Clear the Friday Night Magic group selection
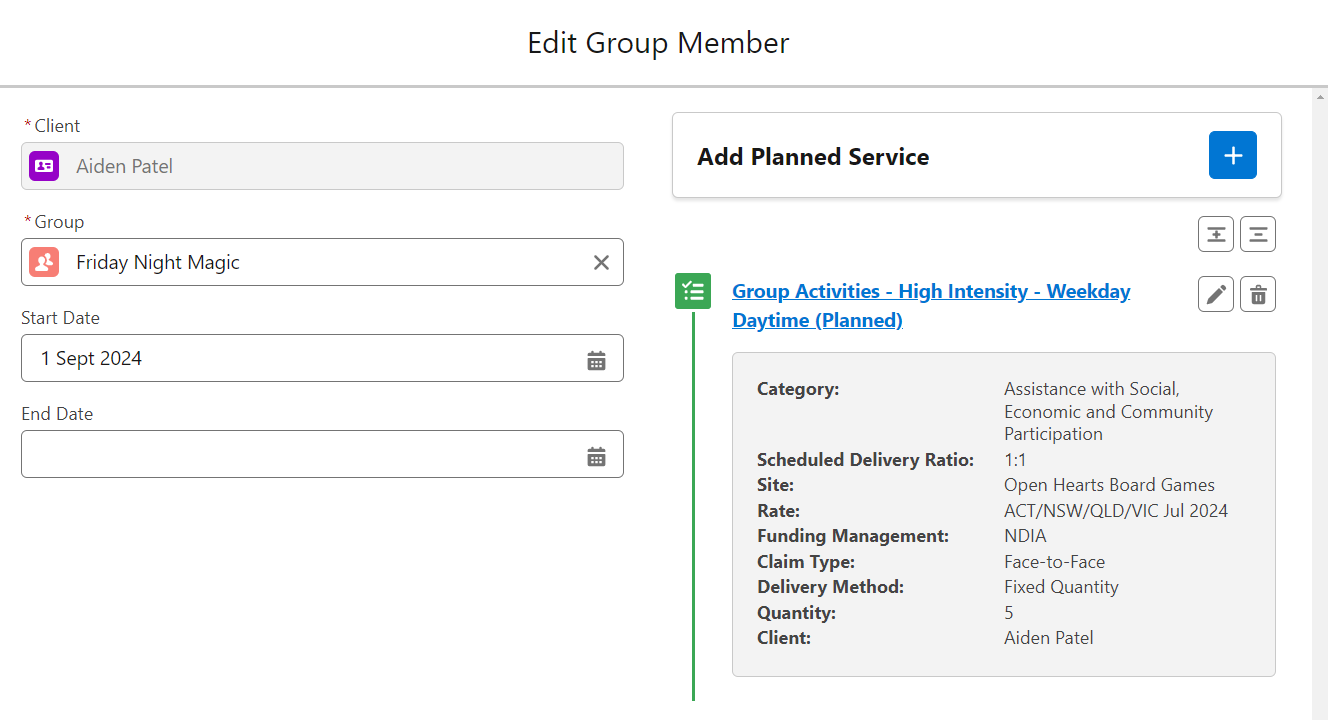1328x720 pixels. (x=601, y=262)
